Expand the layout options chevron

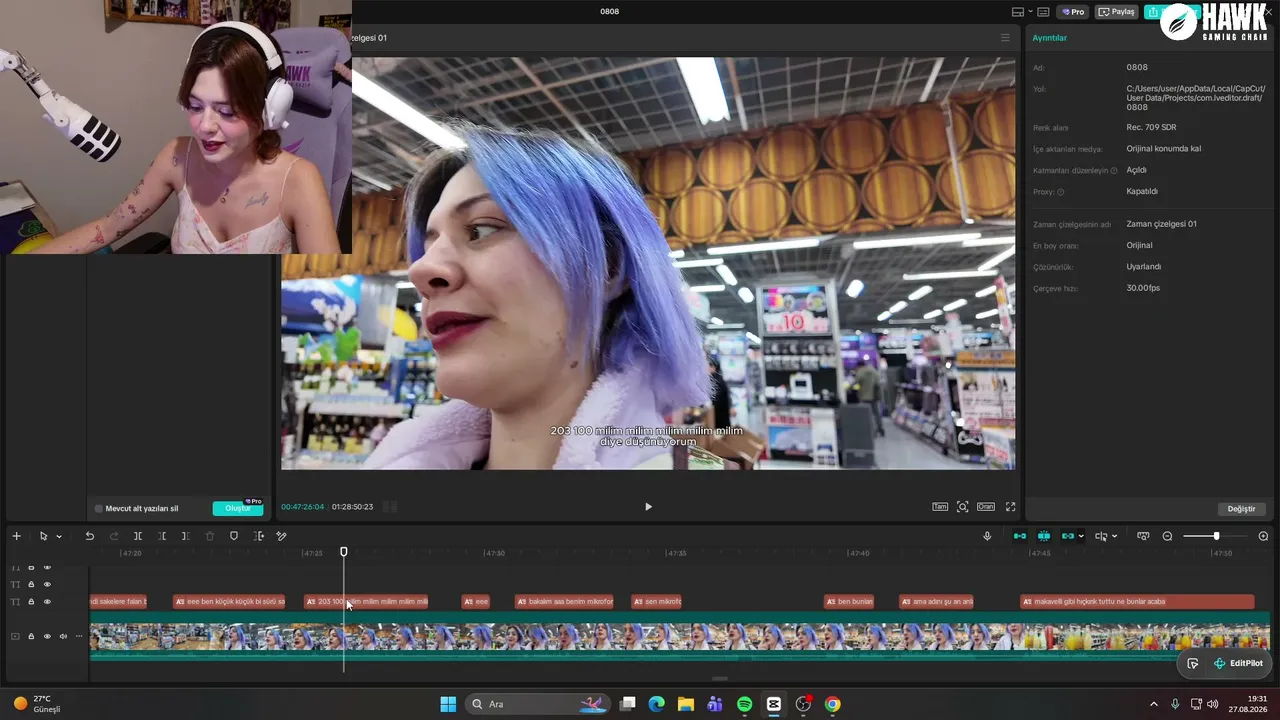click(x=1029, y=12)
